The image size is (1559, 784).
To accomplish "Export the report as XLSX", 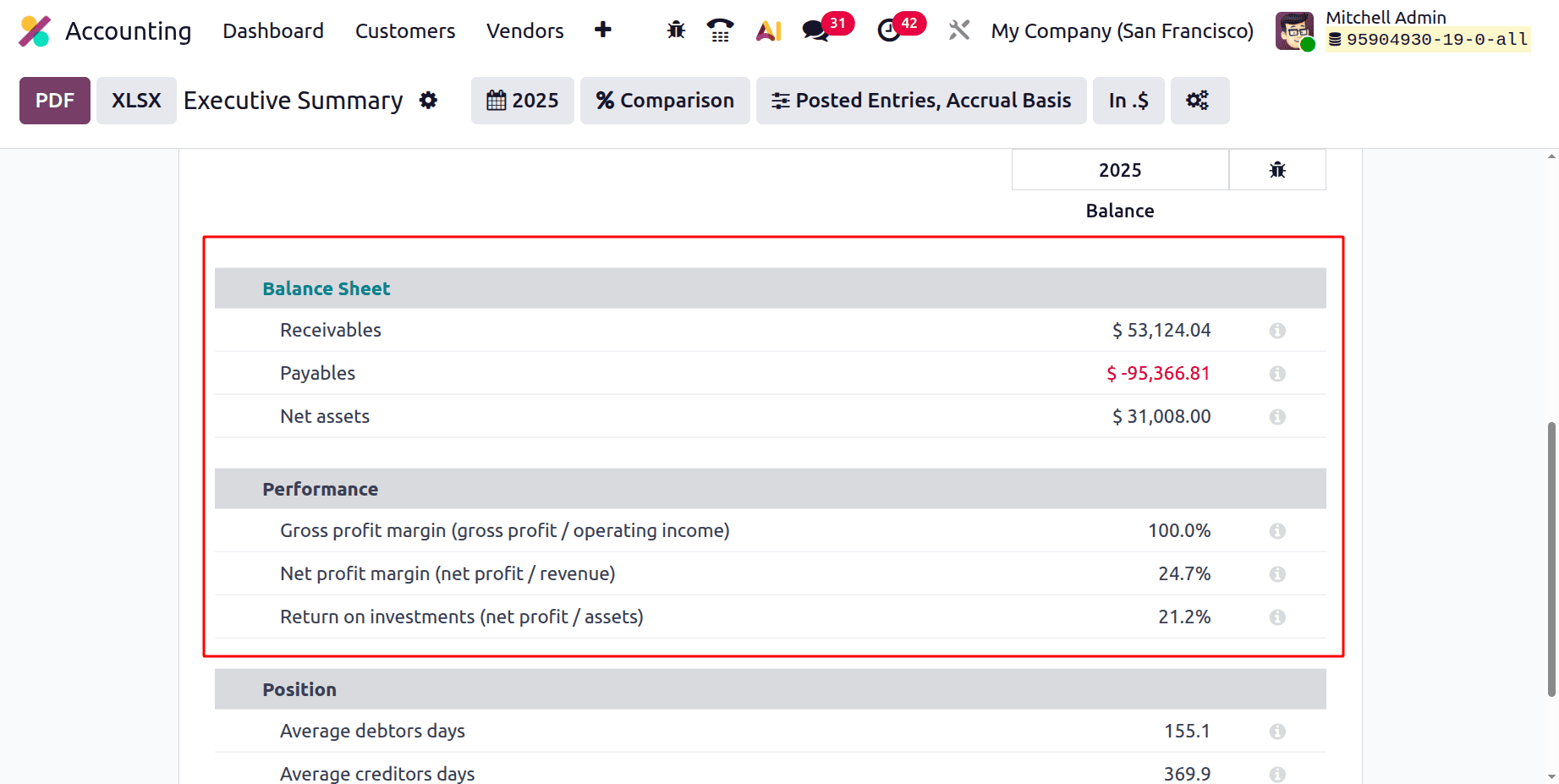I will coord(135,100).
